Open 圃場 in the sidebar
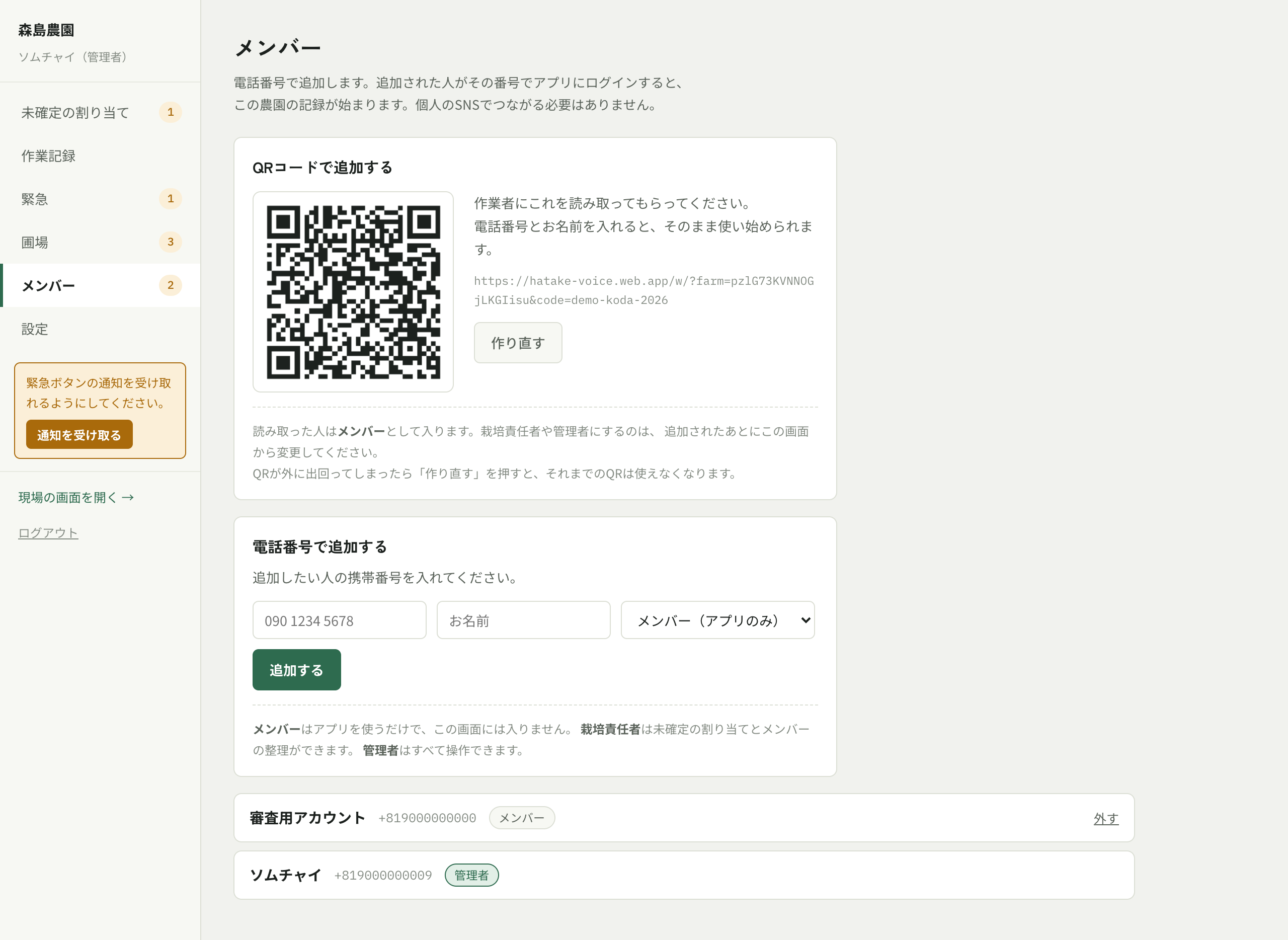 pyautogui.click(x=100, y=243)
